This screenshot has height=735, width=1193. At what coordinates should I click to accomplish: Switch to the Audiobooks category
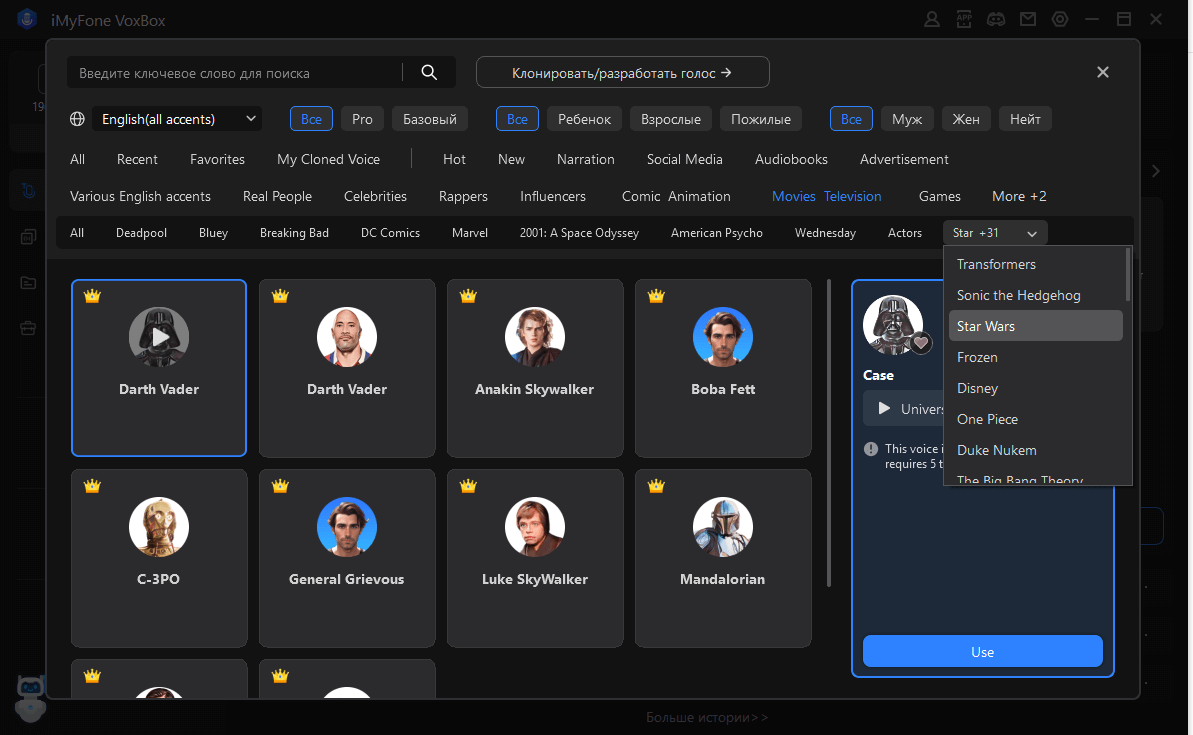click(791, 159)
